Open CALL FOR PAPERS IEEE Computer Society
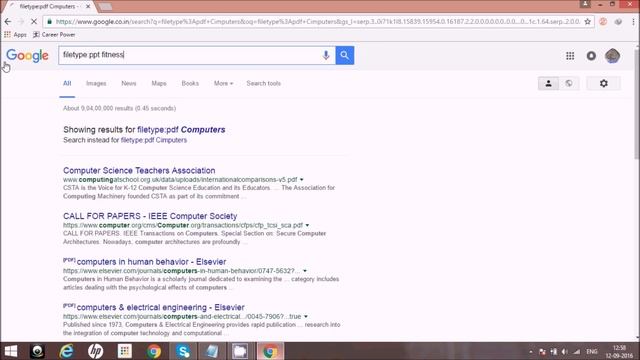Image resolution: width=640 pixels, height=360 pixels. click(x=150, y=216)
